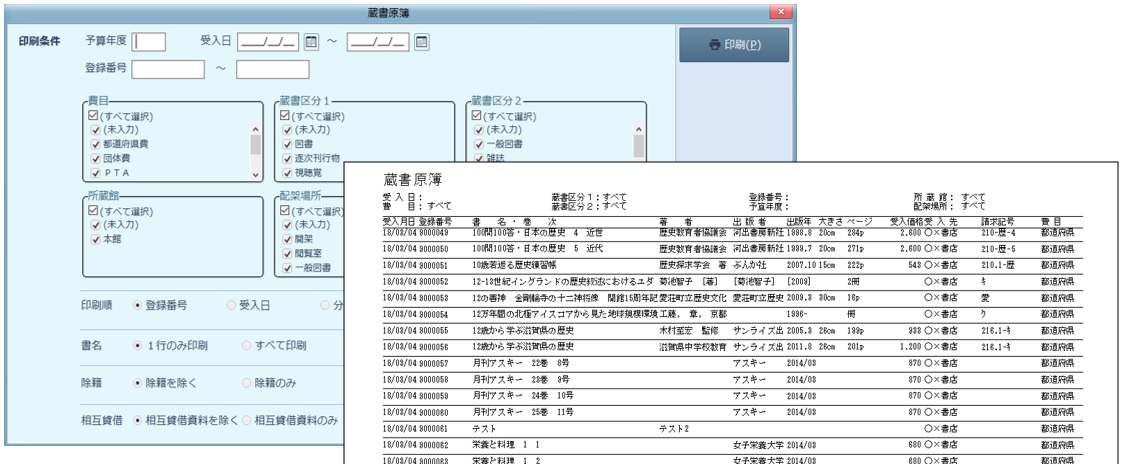Uncheck 視聴覚 in 蔵書区分１
This screenshot has height=464, width=1127.
(x=287, y=173)
